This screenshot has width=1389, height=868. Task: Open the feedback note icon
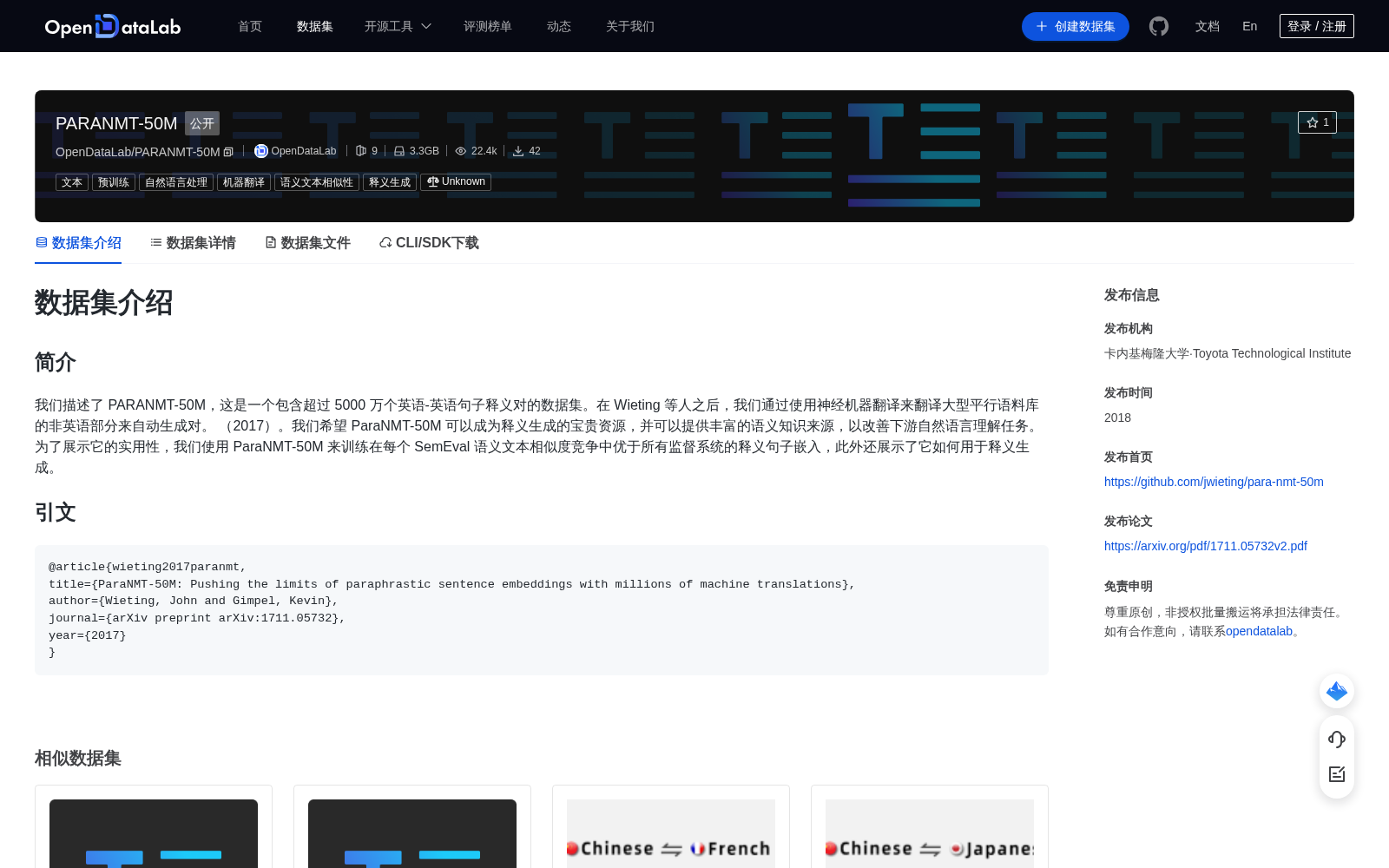click(x=1337, y=774)
